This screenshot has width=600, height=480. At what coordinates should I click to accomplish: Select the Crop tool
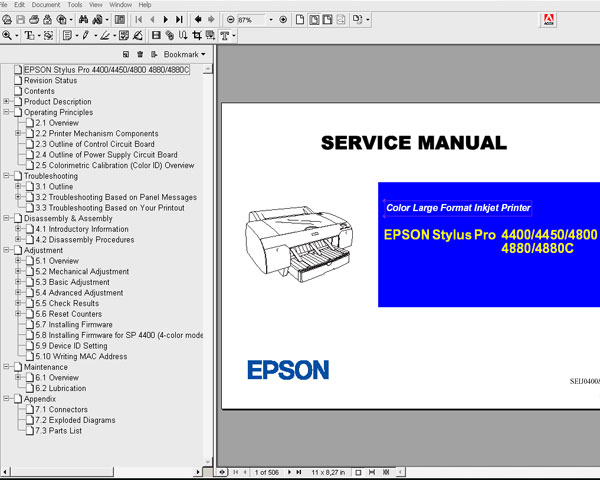tap(197, 36)
